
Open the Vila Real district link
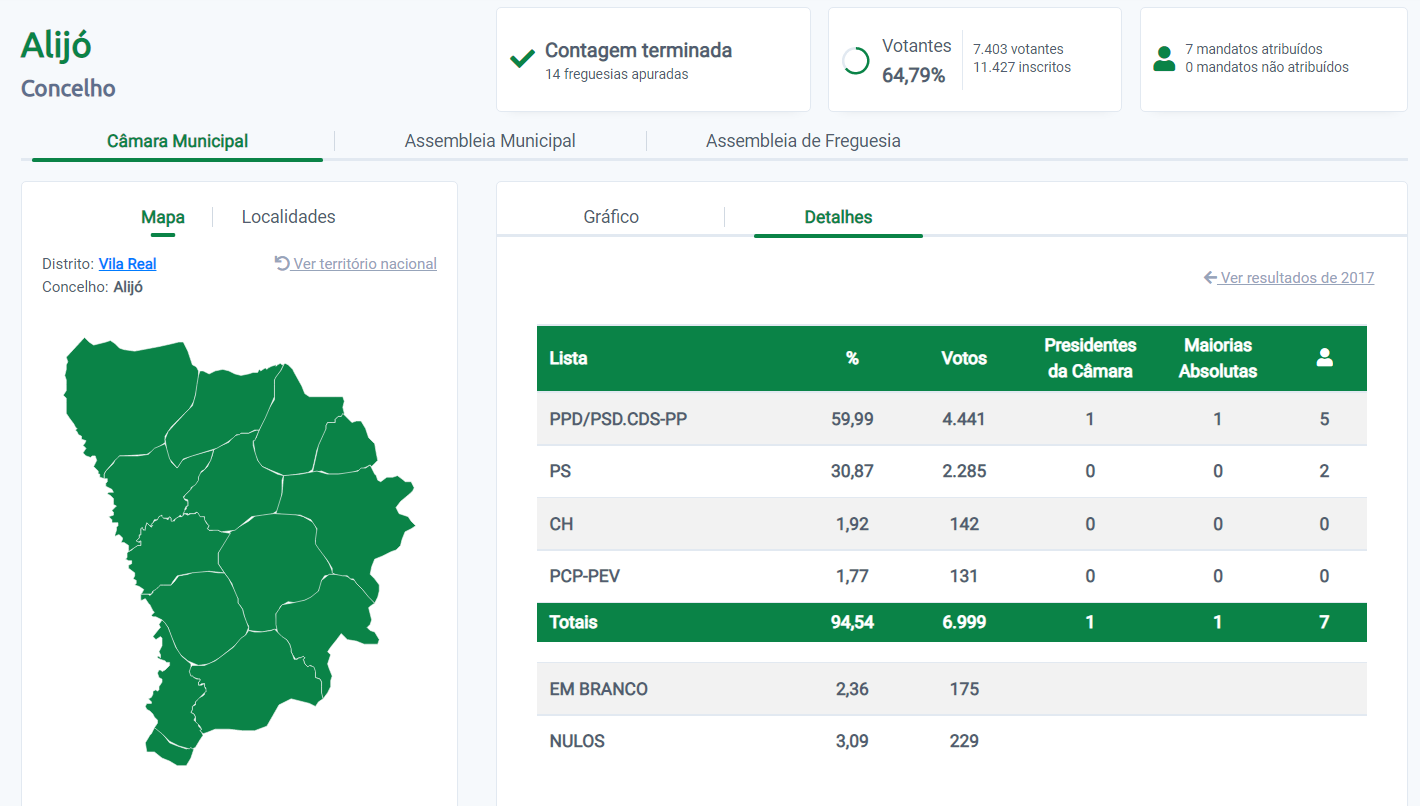(x=127, y=264)
